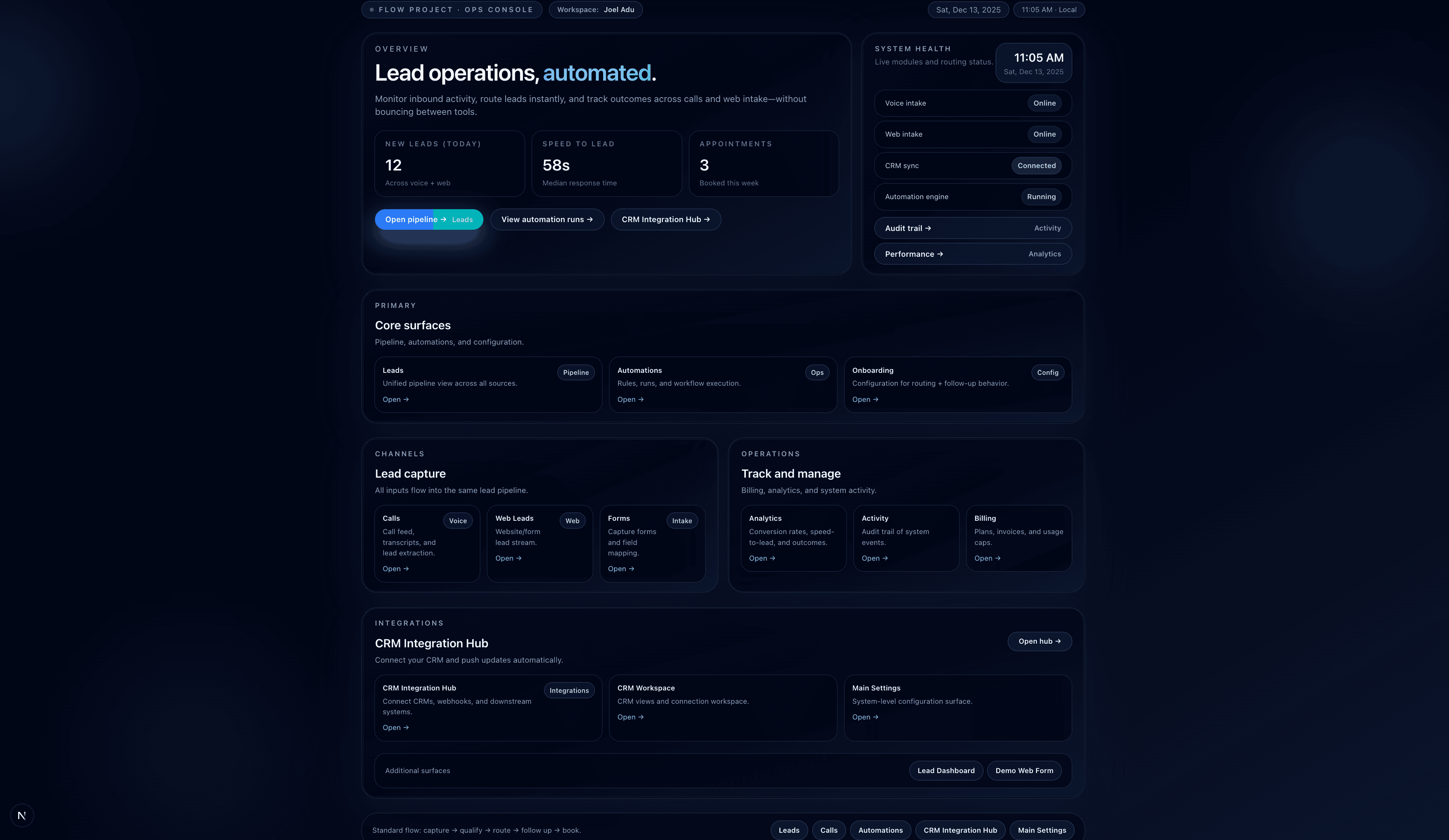Screen dimensions: 1449x840
Task: Click the Intake badge on Forms card
Action: [x=682, y=520]
